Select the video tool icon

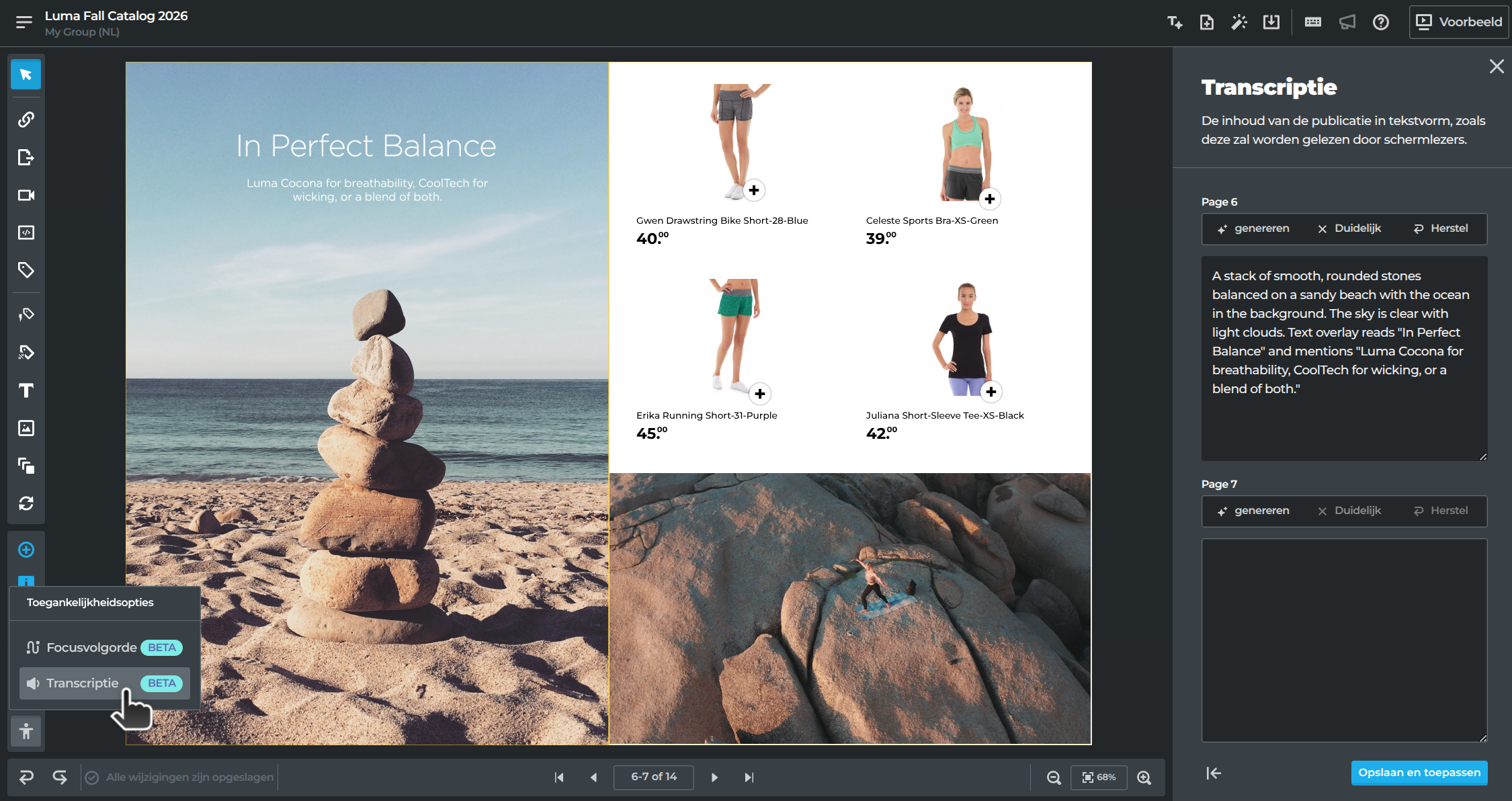pyautogui.click(x=26, y=195)
